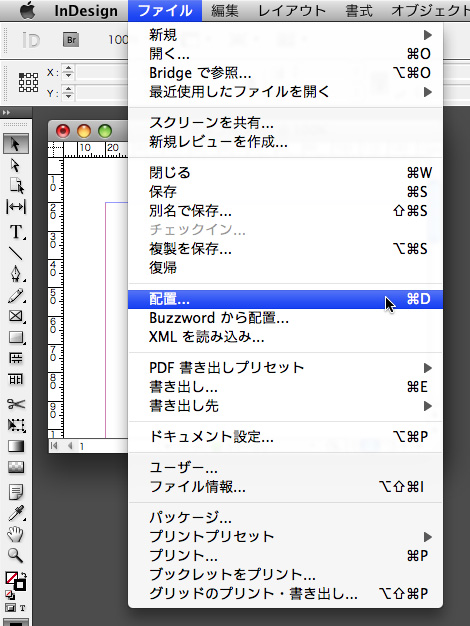This screenshot has width=470, height=626.
Task: Select the Eyedropper tool
Action: point(16,513)
